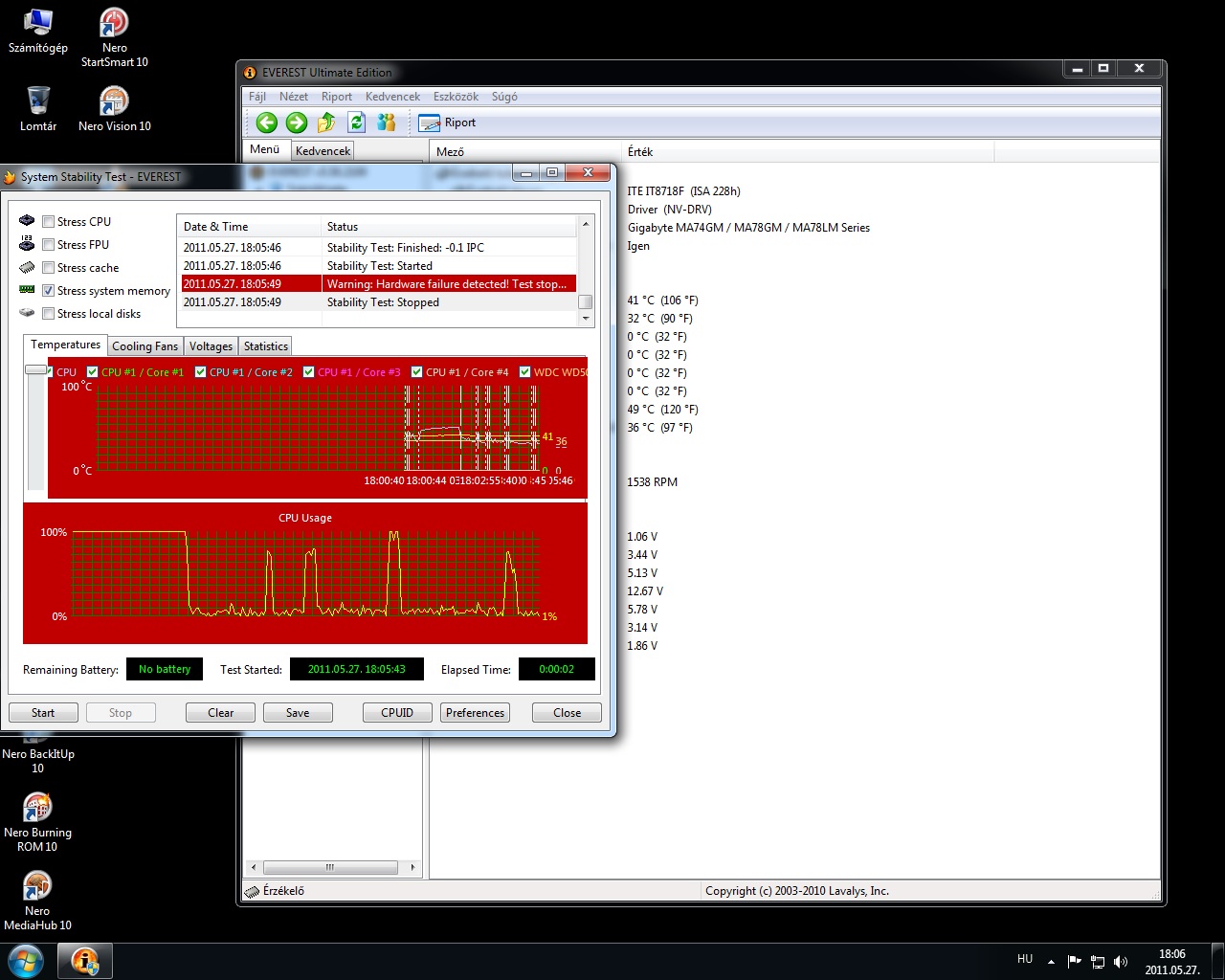1225x980 pixels.
Task: Select hardware failure warning log row
Action: click(379, 284)
